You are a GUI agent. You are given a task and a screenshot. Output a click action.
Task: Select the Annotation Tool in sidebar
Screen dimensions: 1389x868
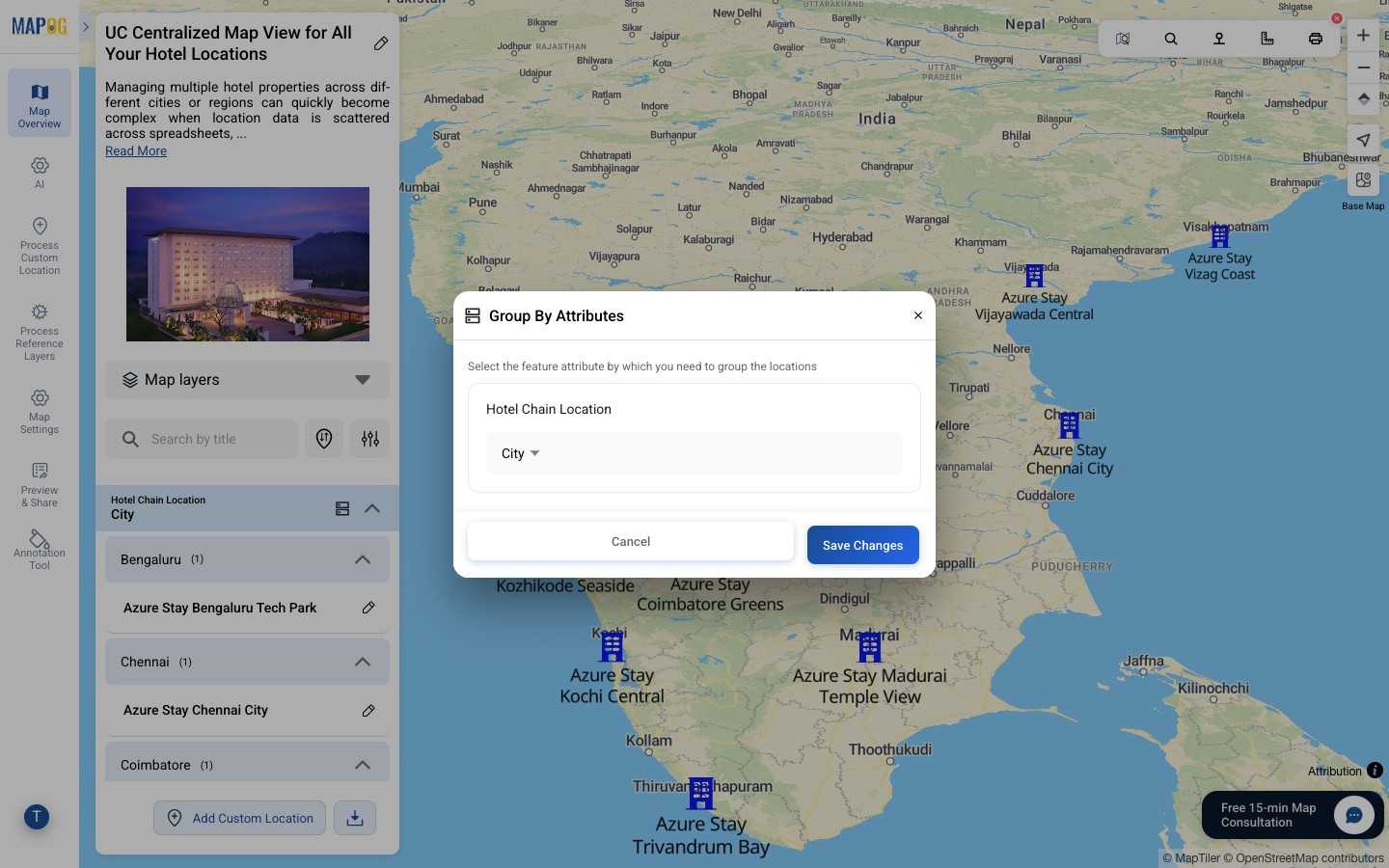click(x=40, y=550)
